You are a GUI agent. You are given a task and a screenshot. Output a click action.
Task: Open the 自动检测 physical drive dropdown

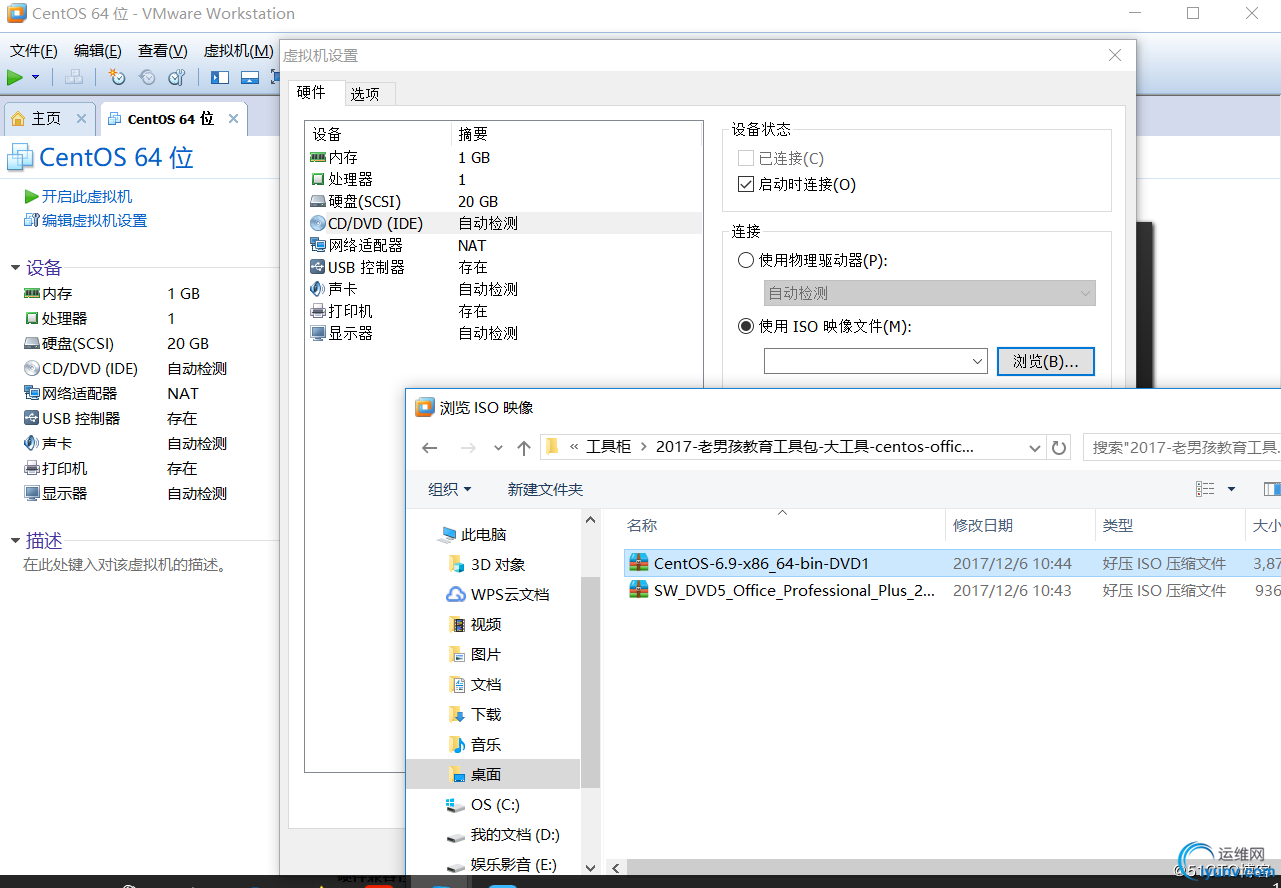tap(930, 293)
